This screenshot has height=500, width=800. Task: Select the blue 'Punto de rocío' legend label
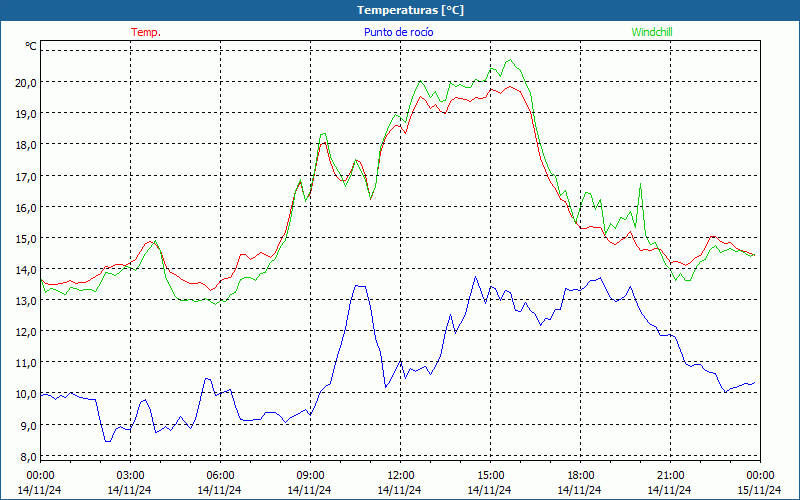coord(398,32)
